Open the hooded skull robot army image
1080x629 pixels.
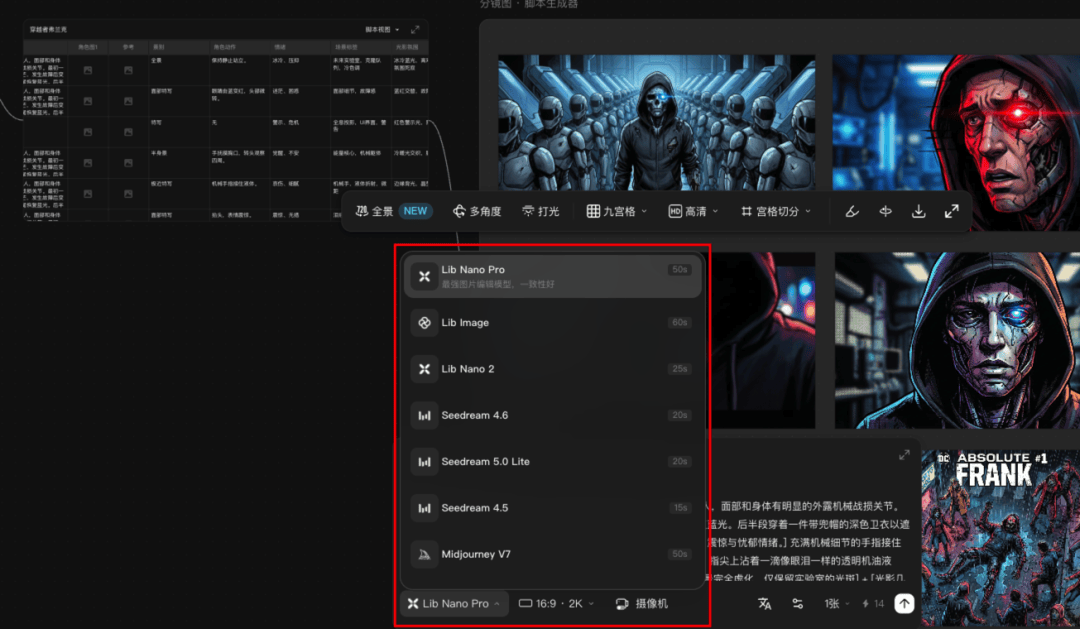tap(656, 123)
